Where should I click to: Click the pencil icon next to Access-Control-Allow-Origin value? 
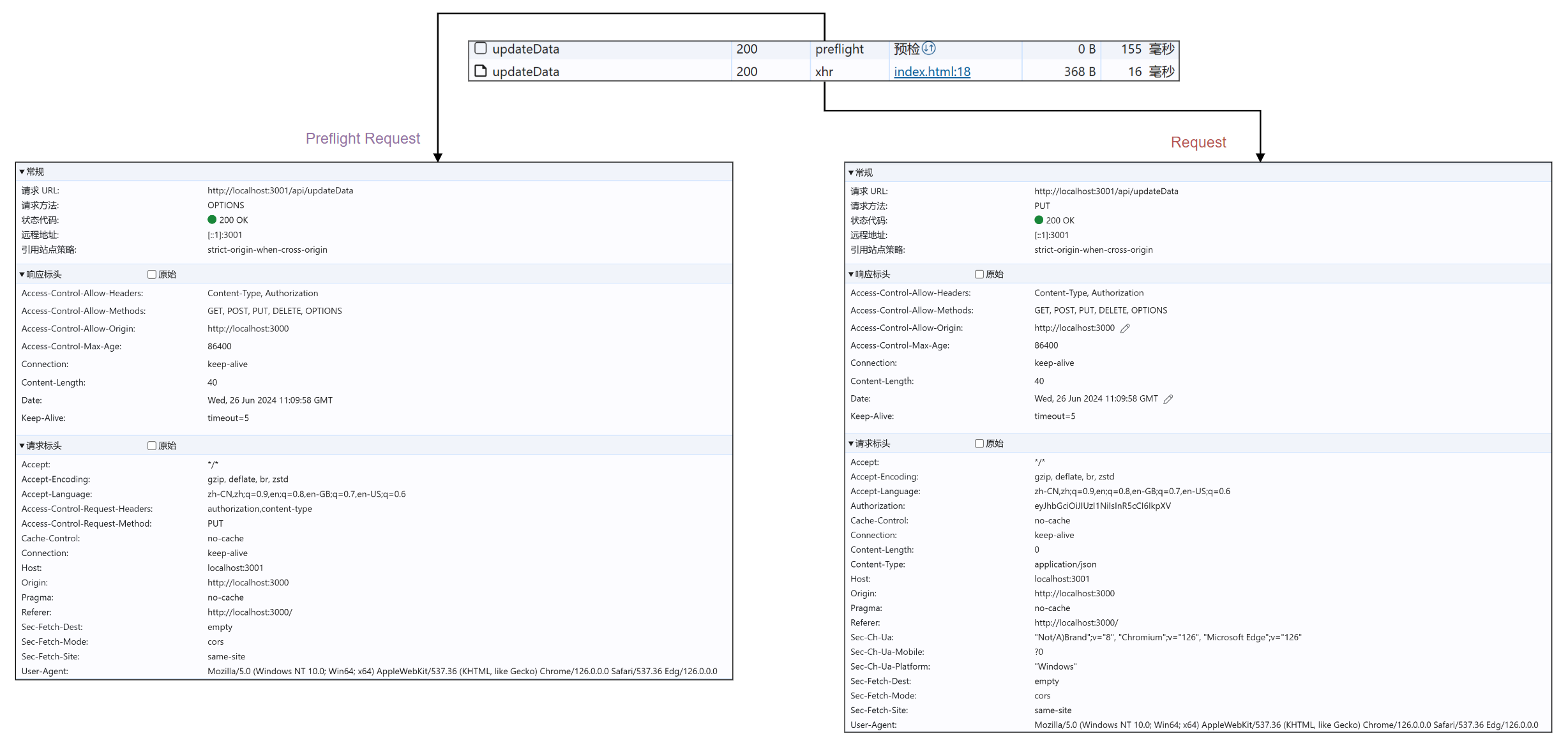coord(1125,328)
